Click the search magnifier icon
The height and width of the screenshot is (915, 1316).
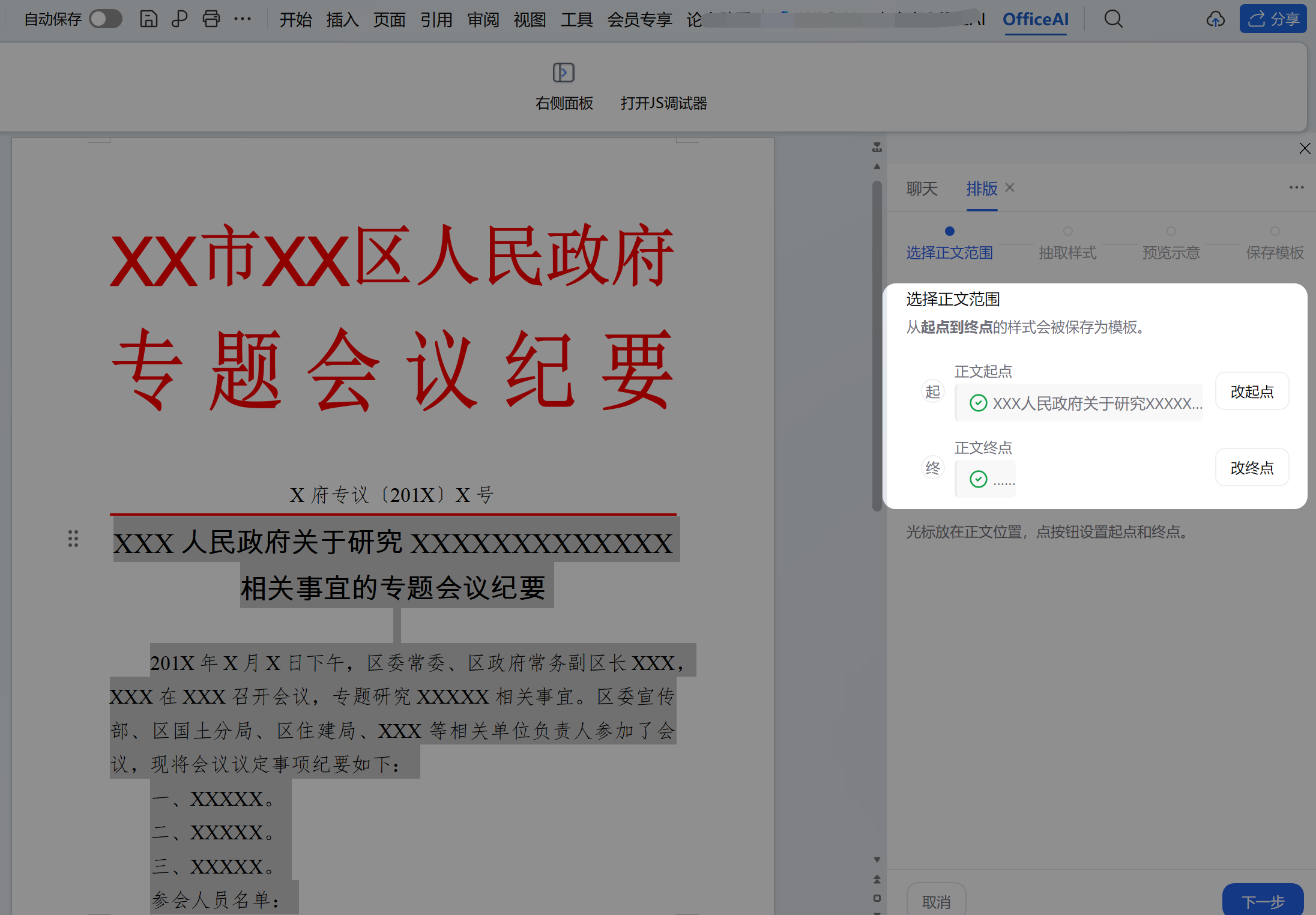pyautogui.click(x=1113, y=19)
